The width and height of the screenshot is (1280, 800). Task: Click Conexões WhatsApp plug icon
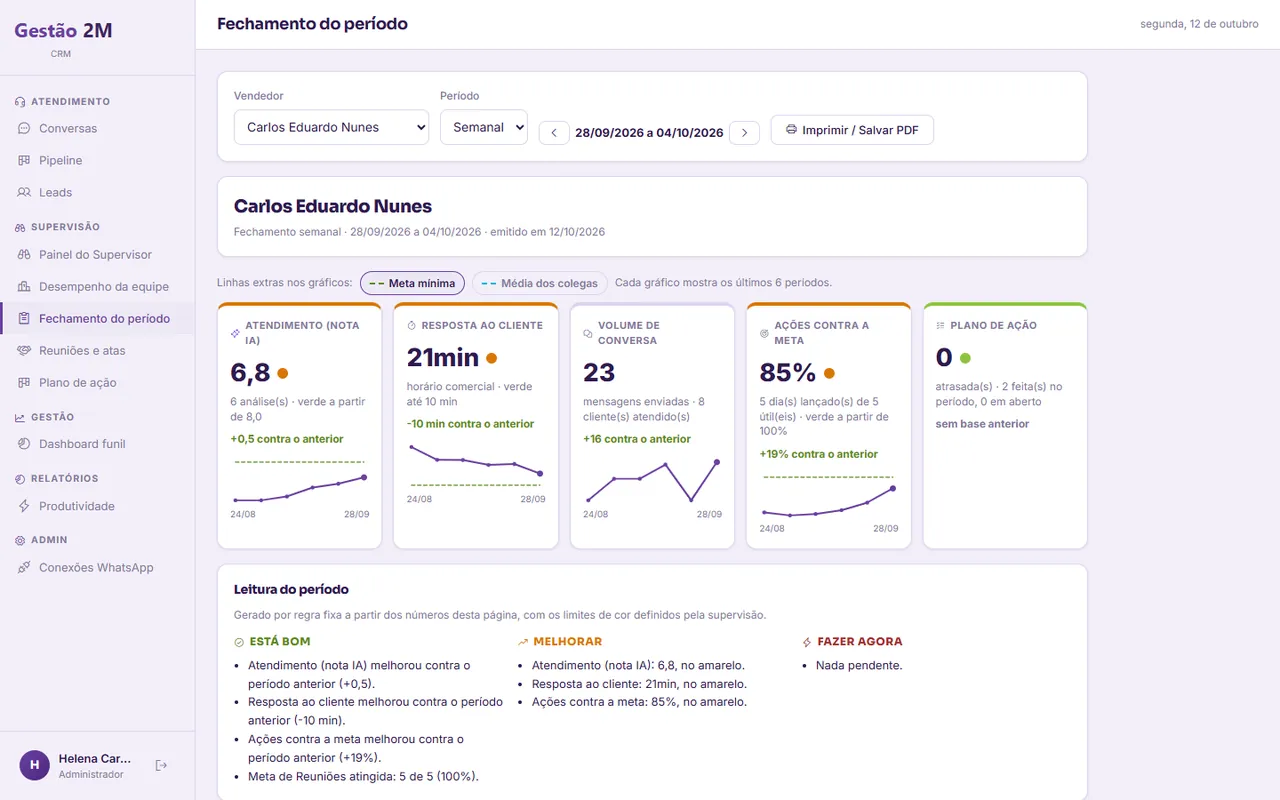24,567
